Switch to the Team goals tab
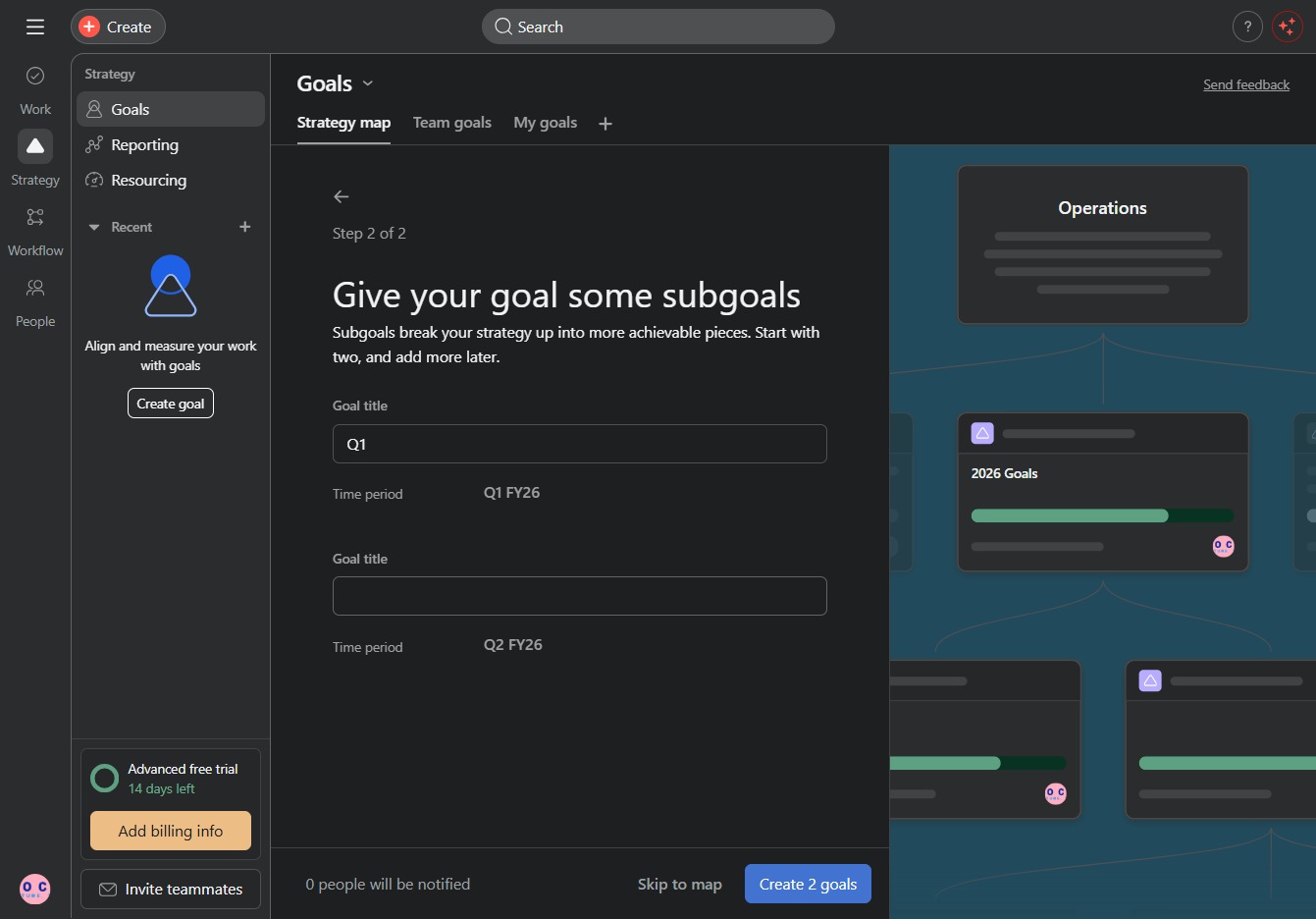The height and width of the screenshot is (919, 1316). (x=452, y=123)
